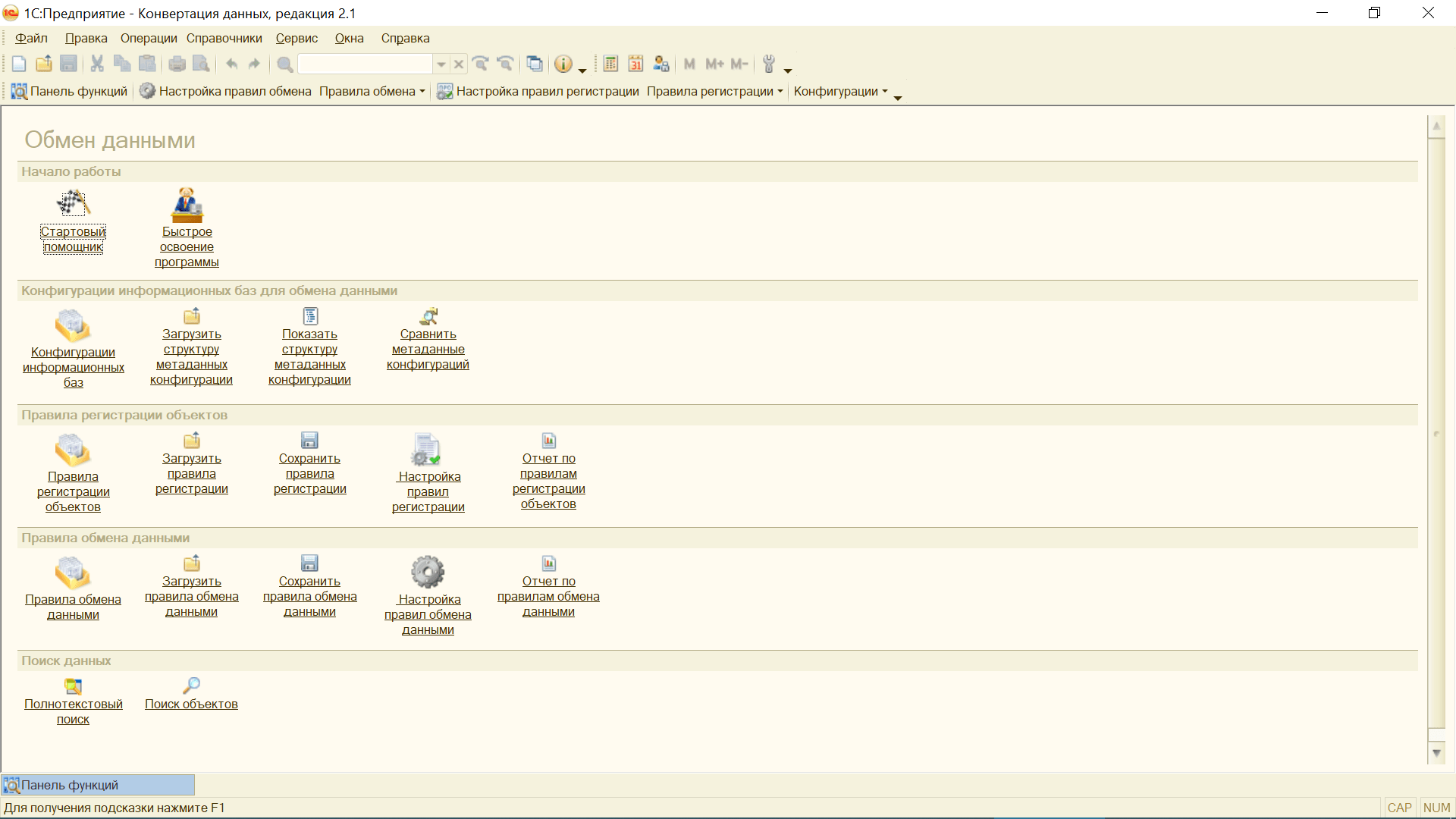Expand the Правила регистрации toolbar dropdown
The image size is (1456, 819).
point(714,91)
